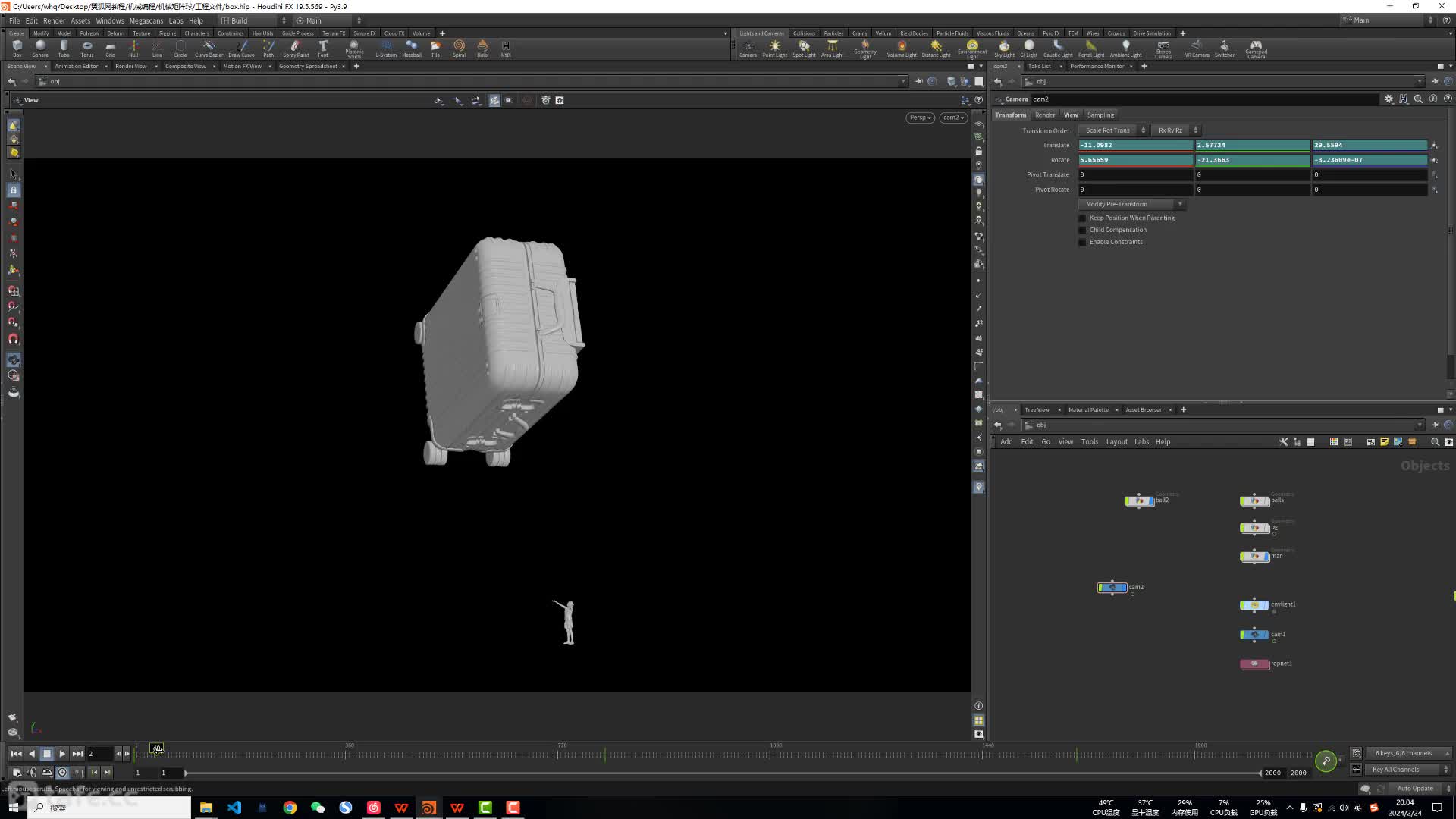
Task: Click the Stop playback button
Action: pos(46,754)
